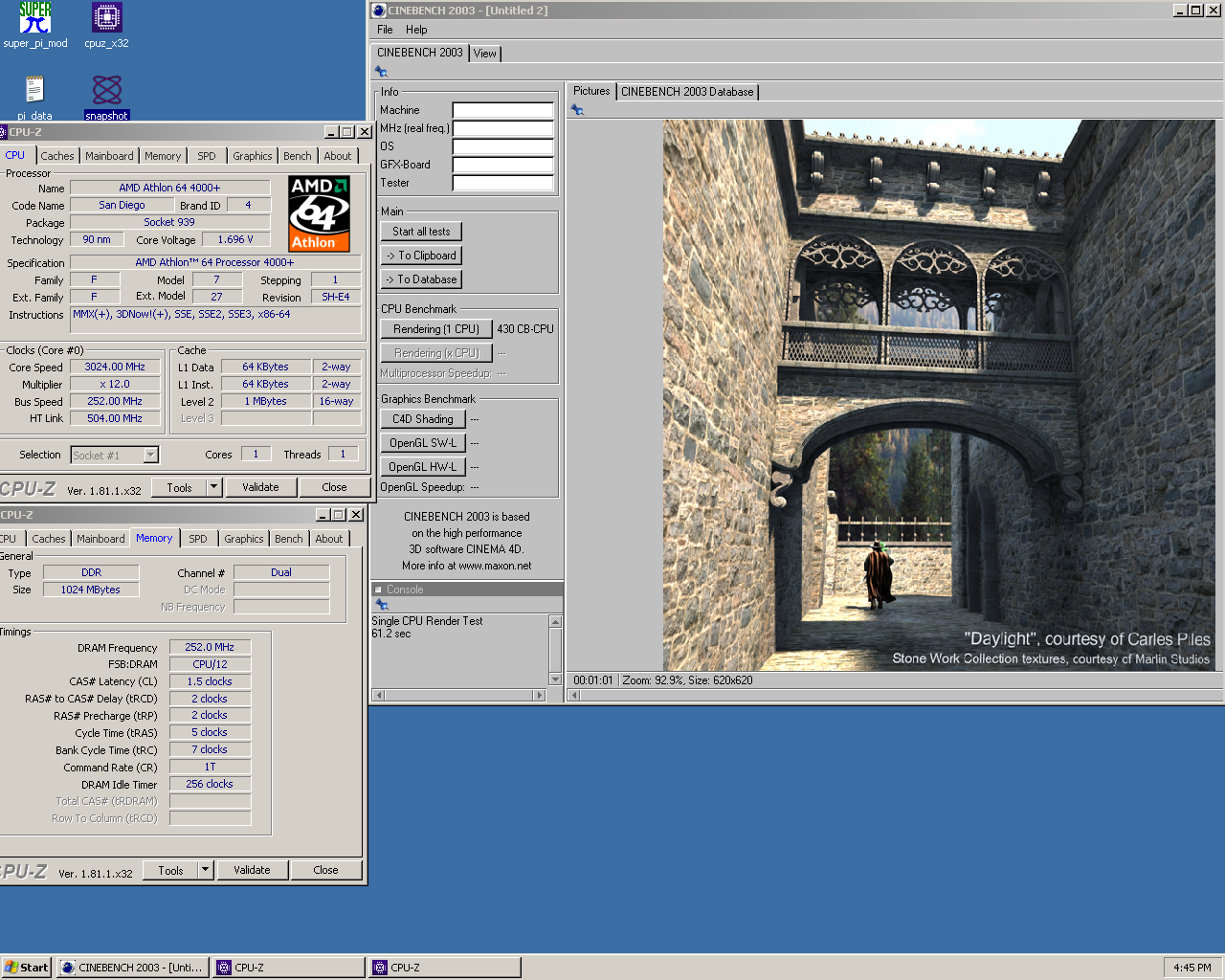Click the 1.5 clocks CAS Latency value
1225x980 pixels.
210,681
